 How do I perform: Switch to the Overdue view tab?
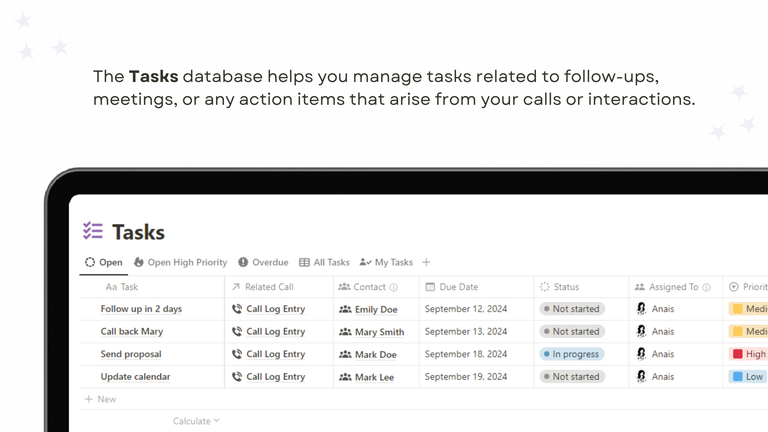click(x=264, y=263)
